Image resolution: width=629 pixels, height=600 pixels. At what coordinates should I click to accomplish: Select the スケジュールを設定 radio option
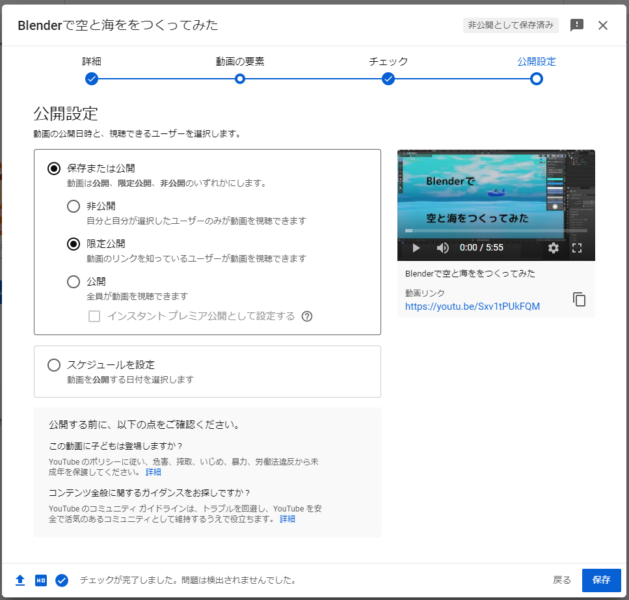pyautogui.click(x=54, y=365)
